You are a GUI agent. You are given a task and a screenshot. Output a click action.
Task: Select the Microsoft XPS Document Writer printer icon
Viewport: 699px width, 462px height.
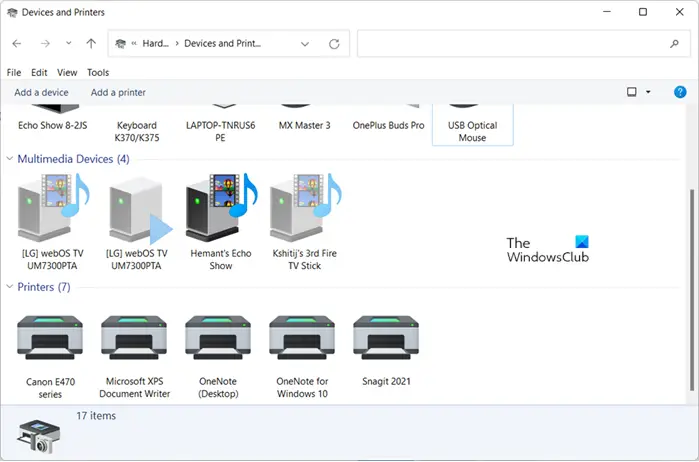click(x=134, y=338)
